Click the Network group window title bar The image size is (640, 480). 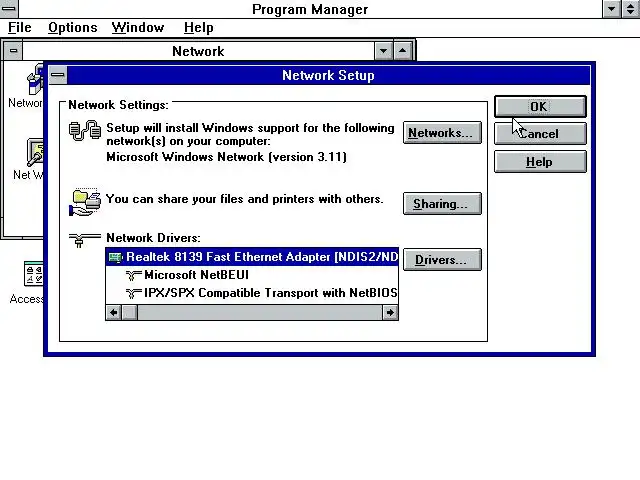198,51
